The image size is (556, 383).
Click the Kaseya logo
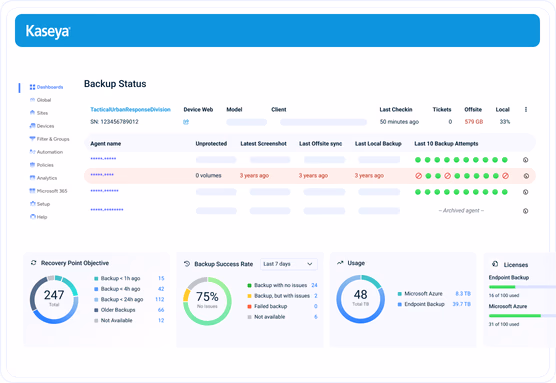coord(48,31)
